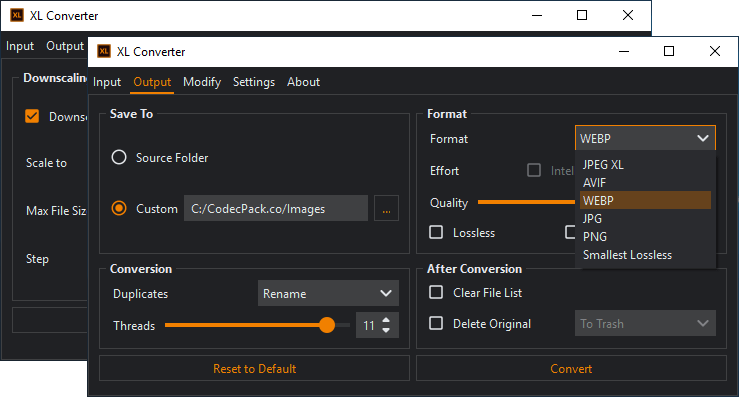
Task: Click the 'Step' label in back window
Action: point(37,259)
